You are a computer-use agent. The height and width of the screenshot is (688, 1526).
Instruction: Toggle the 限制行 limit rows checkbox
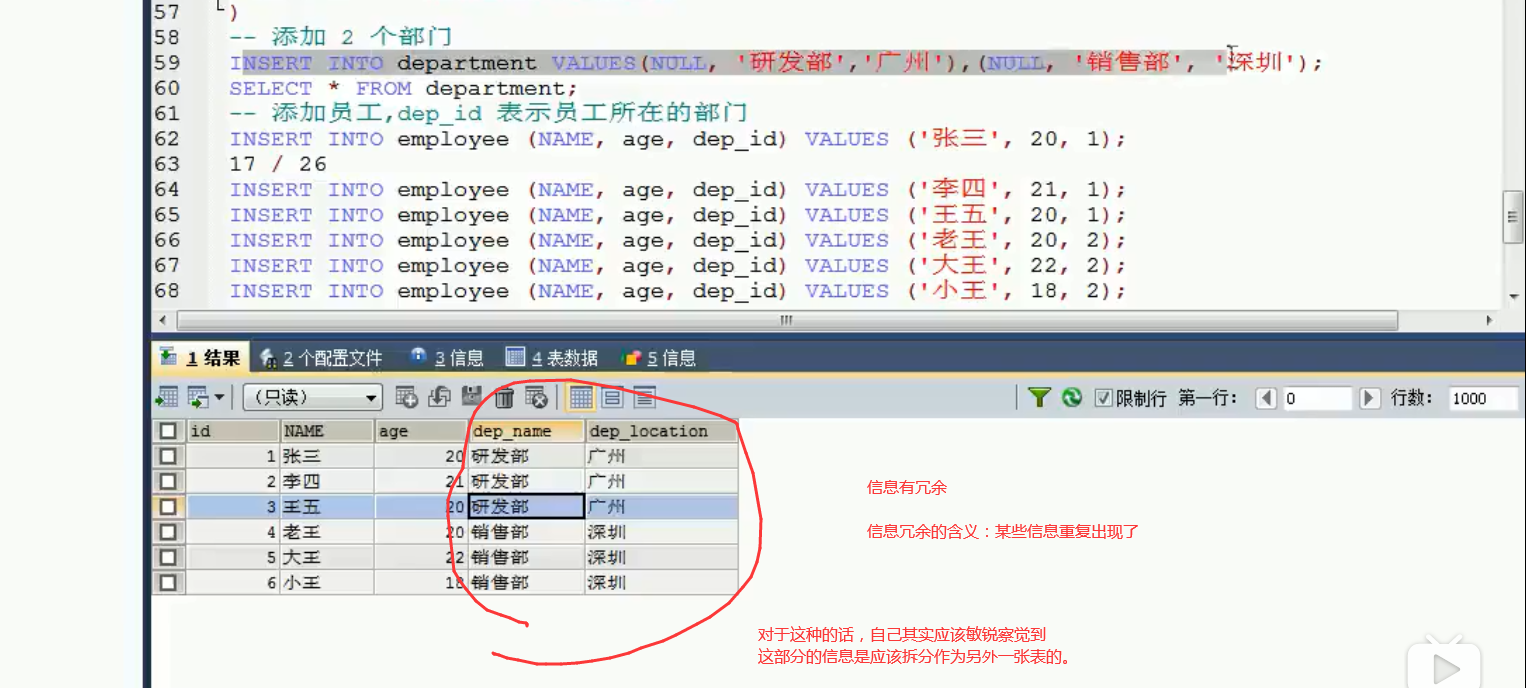click(1103, 398)
